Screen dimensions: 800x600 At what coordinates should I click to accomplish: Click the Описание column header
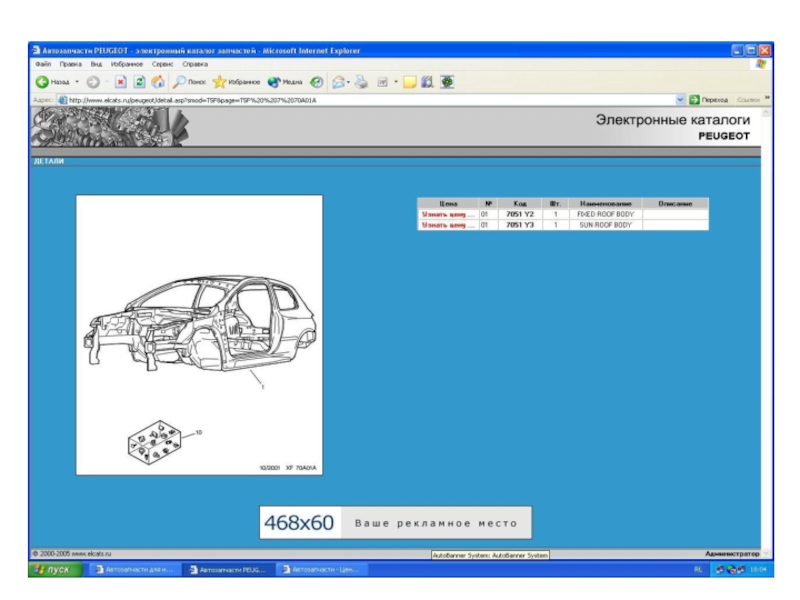click(x=675, y=204)
